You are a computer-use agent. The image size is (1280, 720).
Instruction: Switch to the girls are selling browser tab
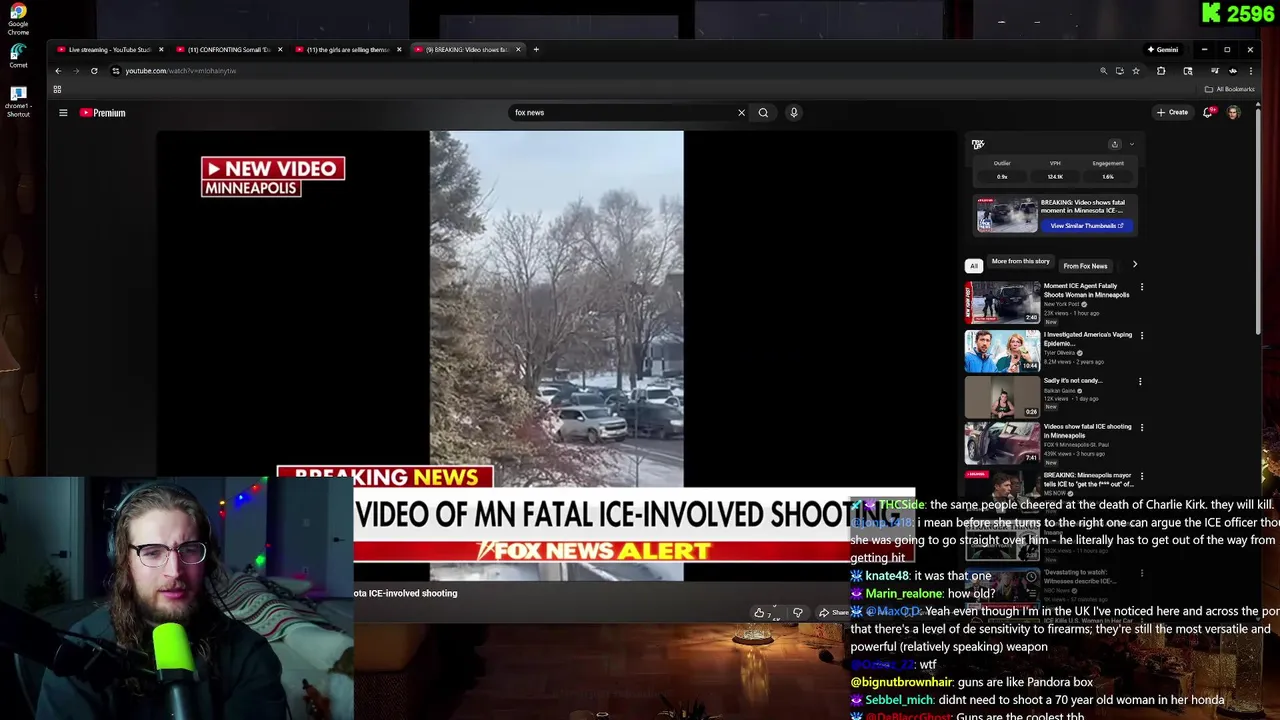click(x=347, y=49)
